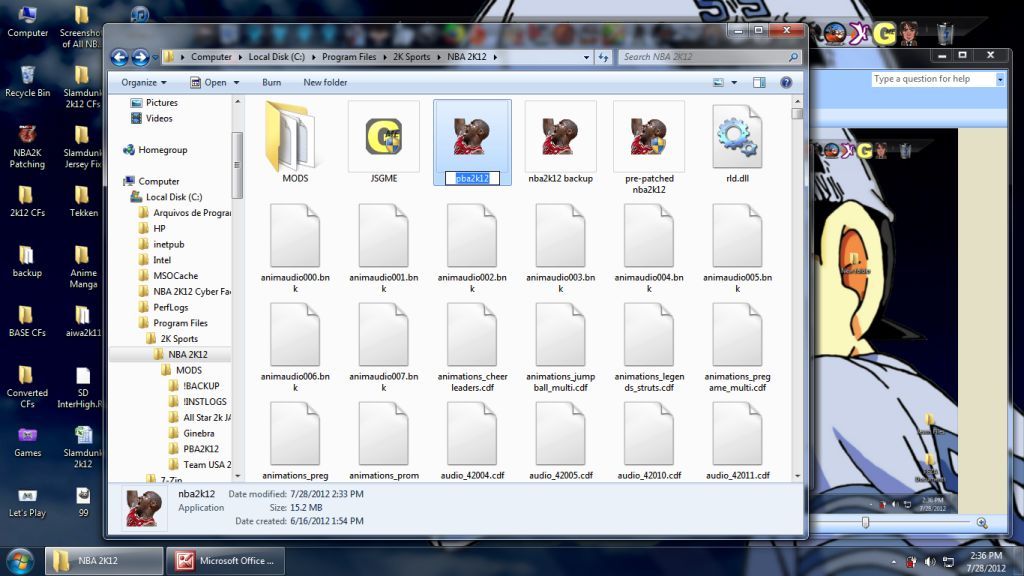The width and height of the screenshot is (1024, 576).
Task: Open the MODS folder icon in file list
Action: 295,136
